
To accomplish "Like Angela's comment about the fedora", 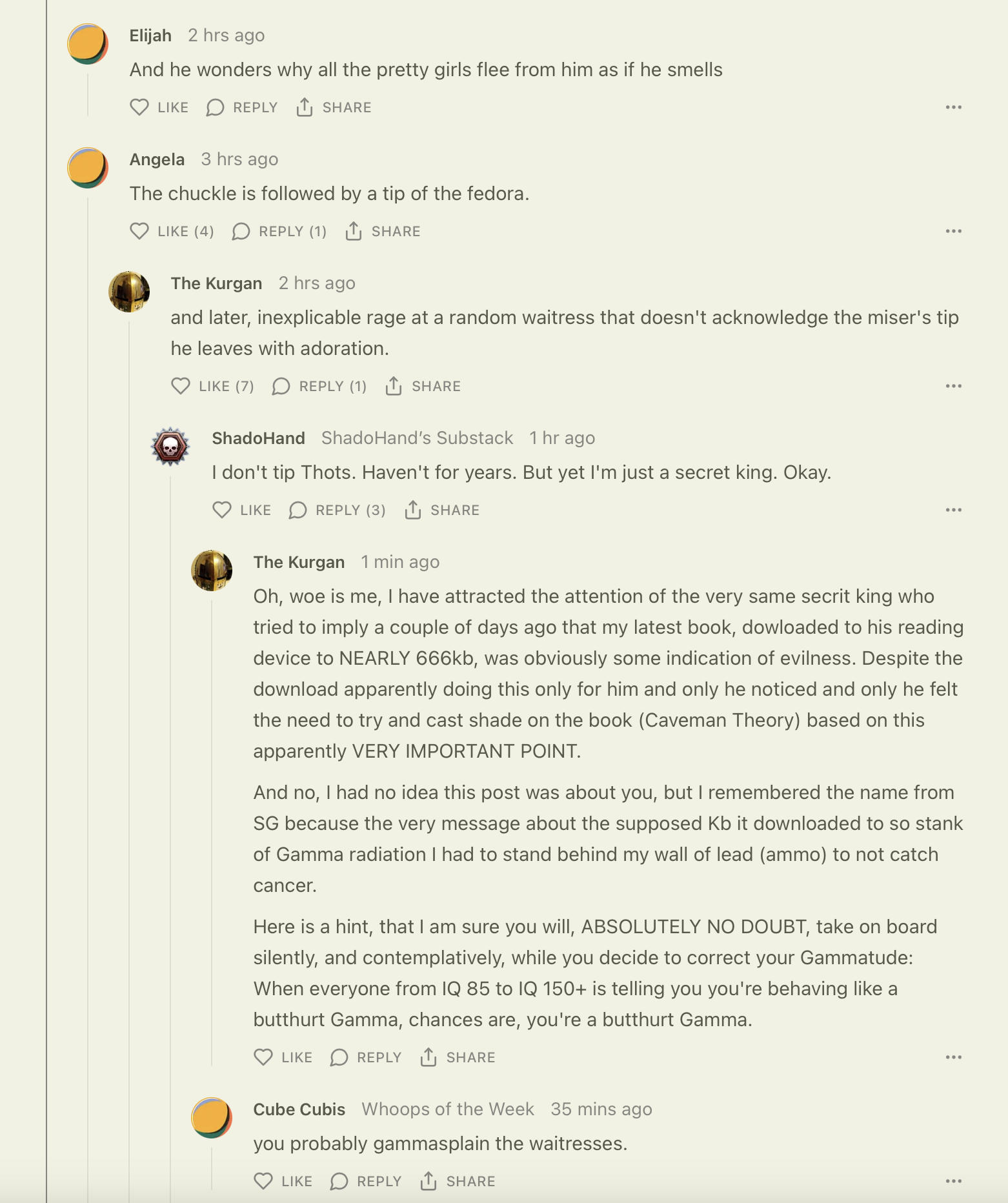I will 139,231.
